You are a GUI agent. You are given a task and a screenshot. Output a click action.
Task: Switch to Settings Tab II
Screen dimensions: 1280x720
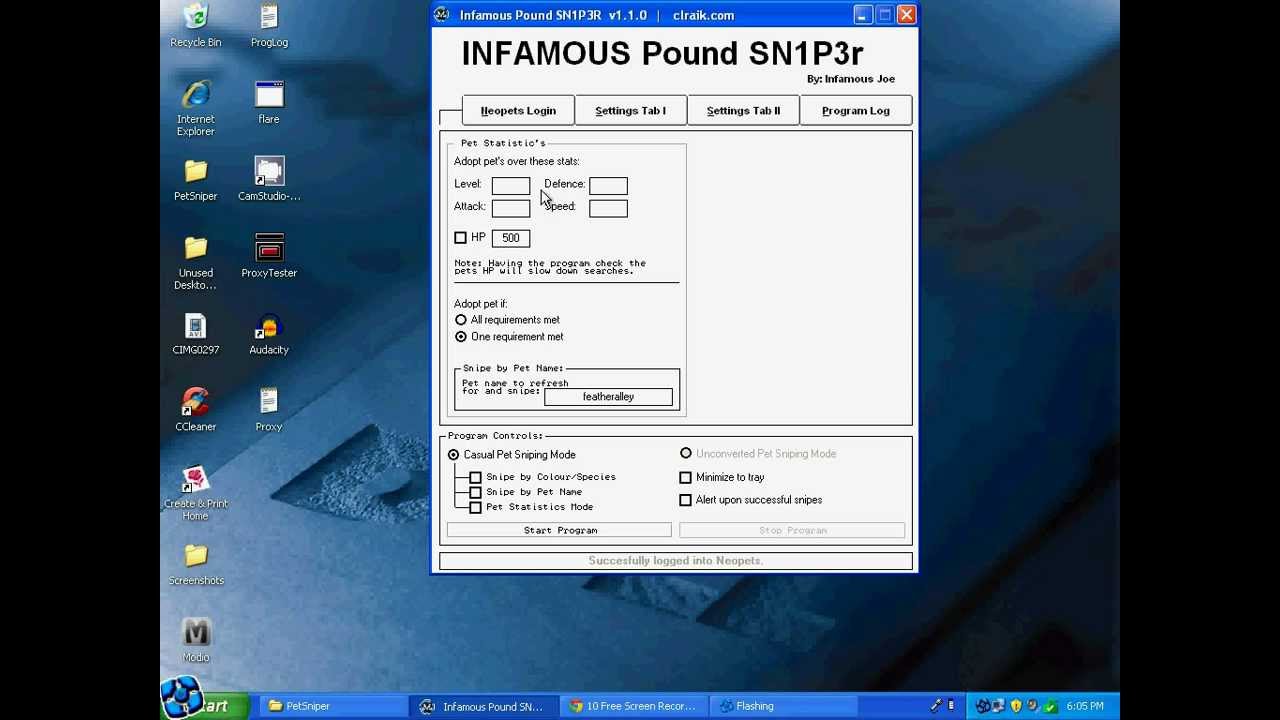(x=743, y=111)
